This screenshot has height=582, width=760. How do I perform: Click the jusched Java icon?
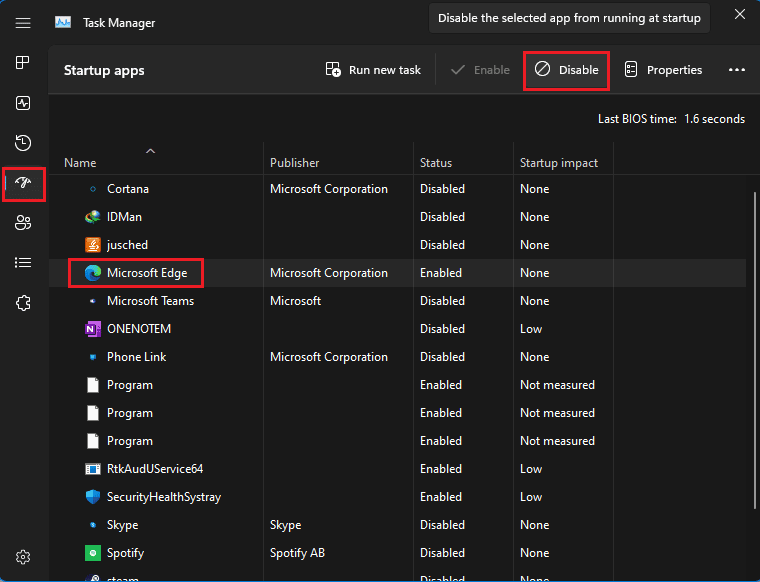click(x=93, y=245)
